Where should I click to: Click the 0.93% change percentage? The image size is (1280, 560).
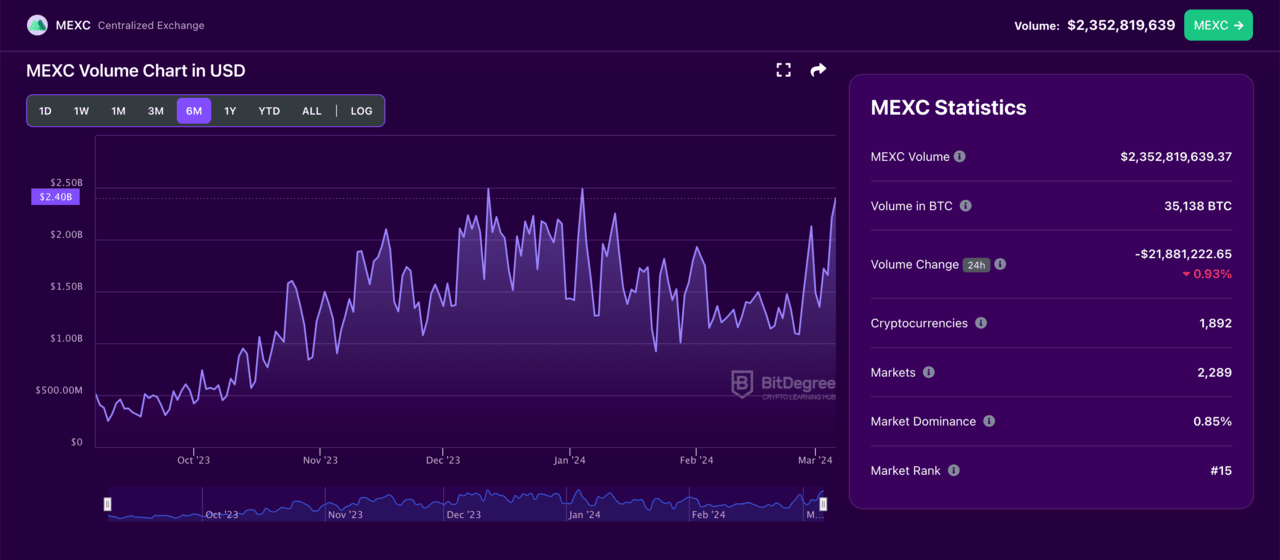click(1207, 274)
